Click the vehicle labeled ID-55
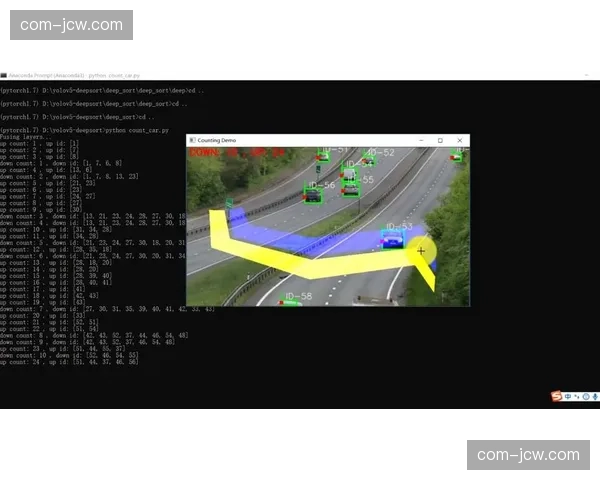 pos(350,188)
